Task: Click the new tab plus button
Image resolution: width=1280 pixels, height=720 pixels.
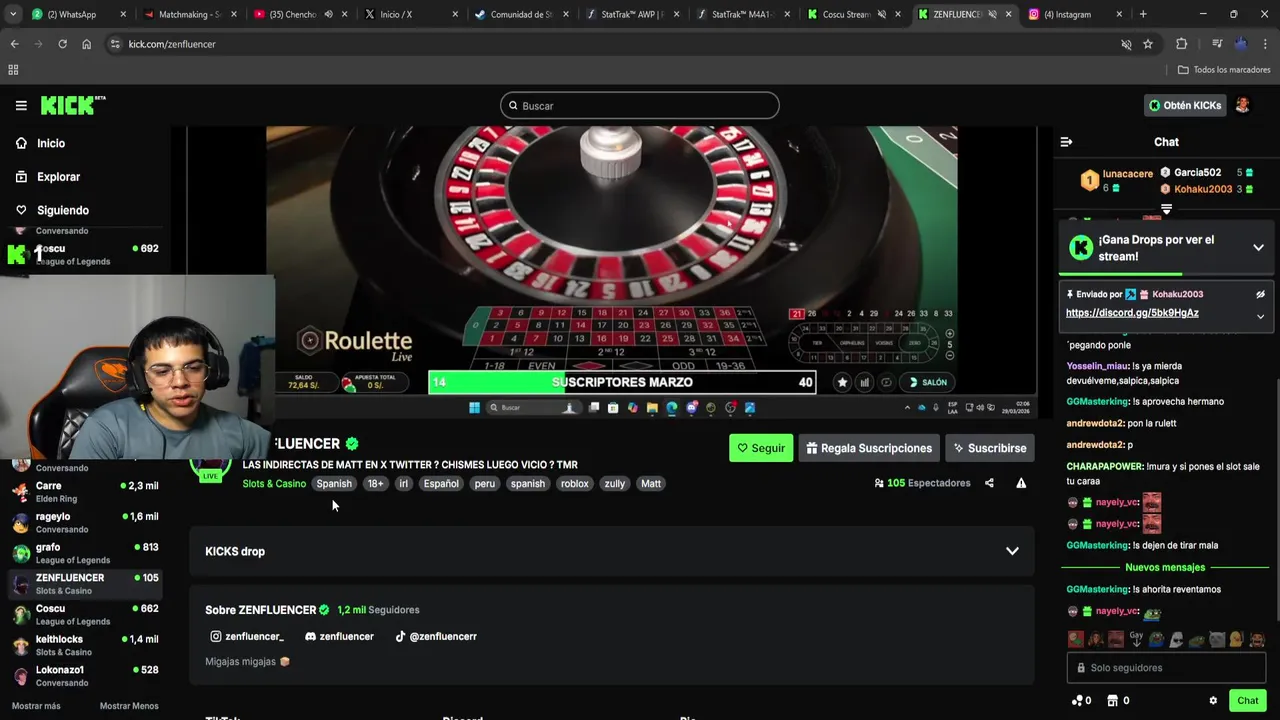Action: (x=1143, y=14)
